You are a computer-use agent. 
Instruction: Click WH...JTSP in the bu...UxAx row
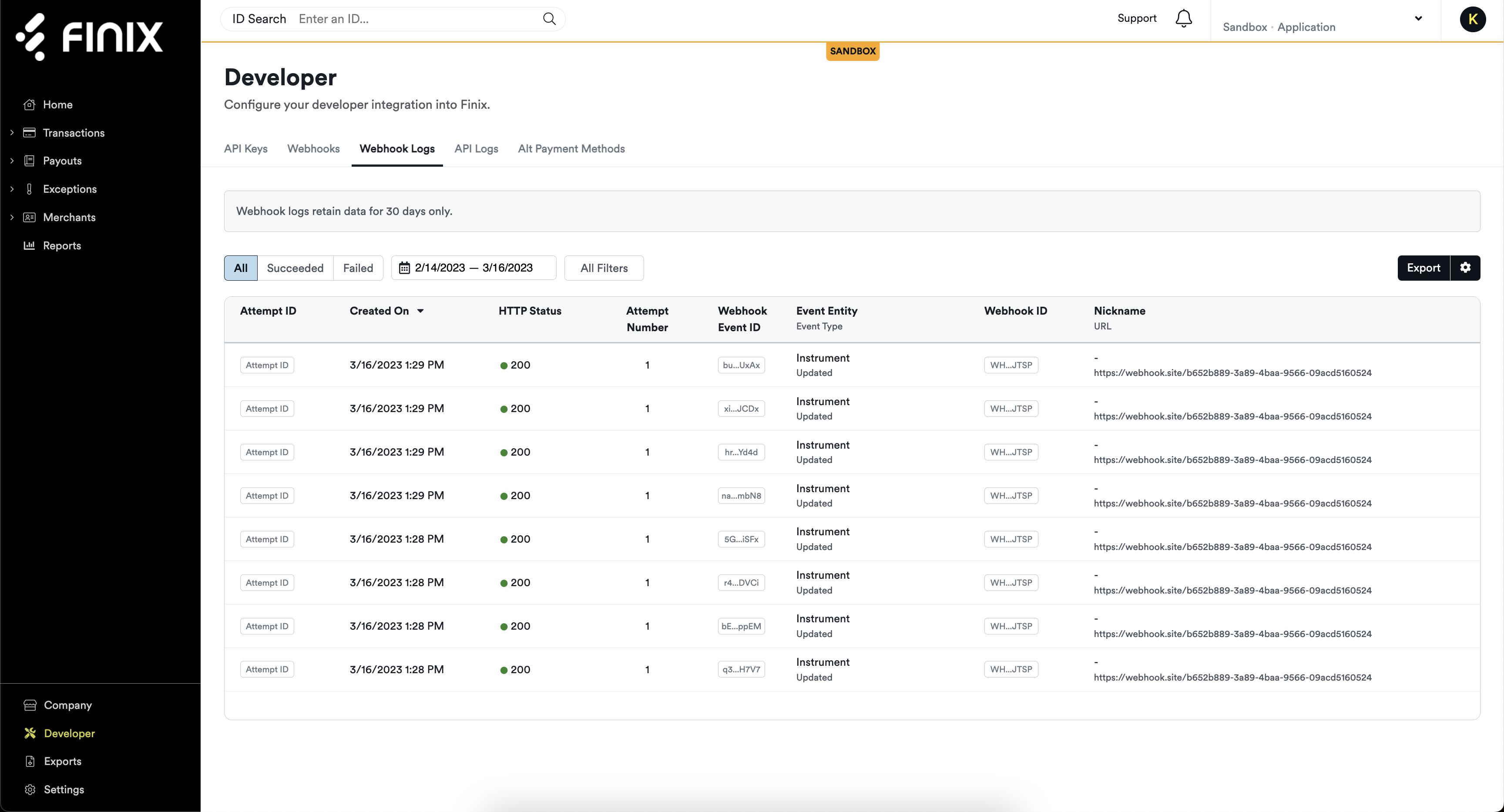click(1010, 365)
